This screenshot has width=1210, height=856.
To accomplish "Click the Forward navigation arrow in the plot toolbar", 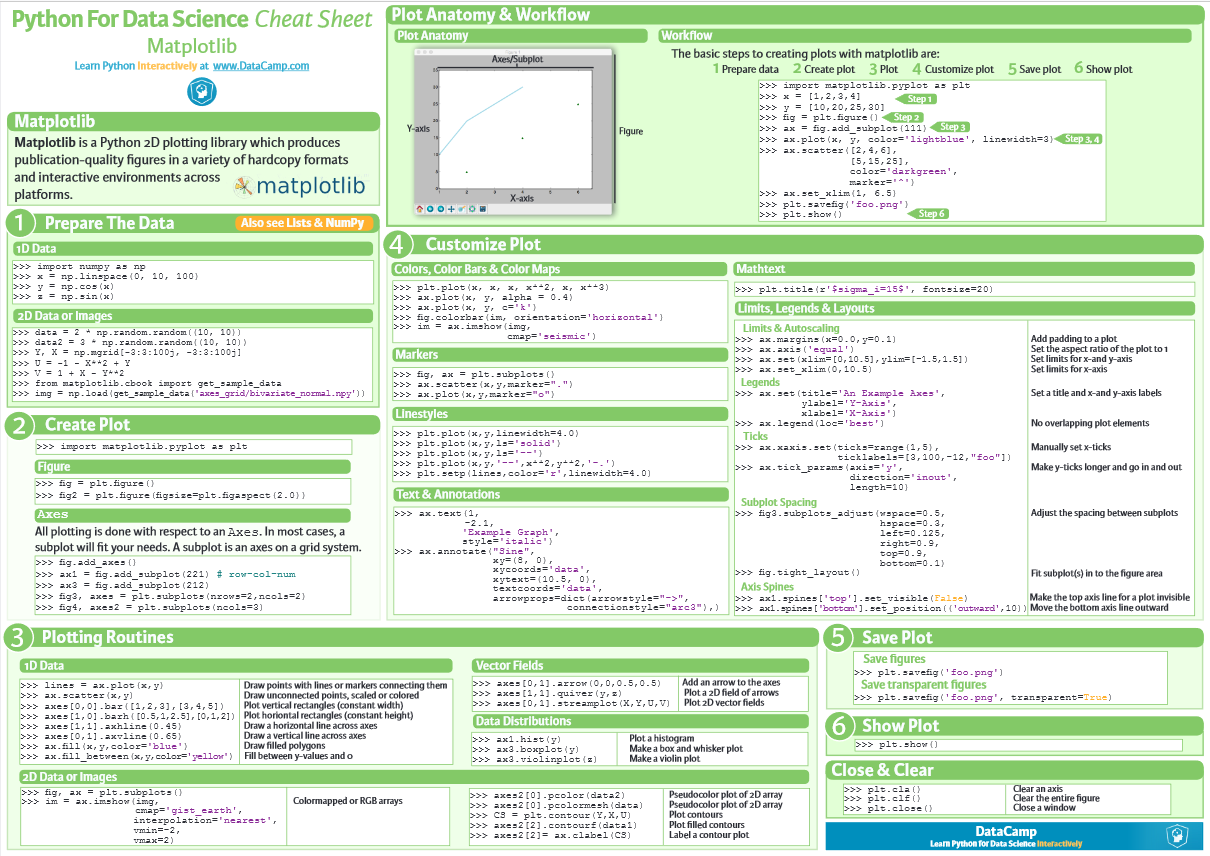I will coord(440,208).
